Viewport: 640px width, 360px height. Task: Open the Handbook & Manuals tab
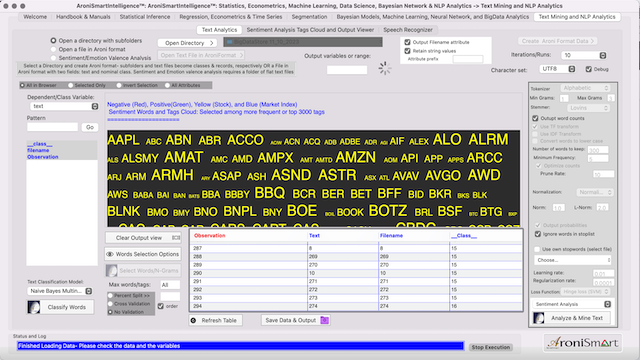click(83, 17)
